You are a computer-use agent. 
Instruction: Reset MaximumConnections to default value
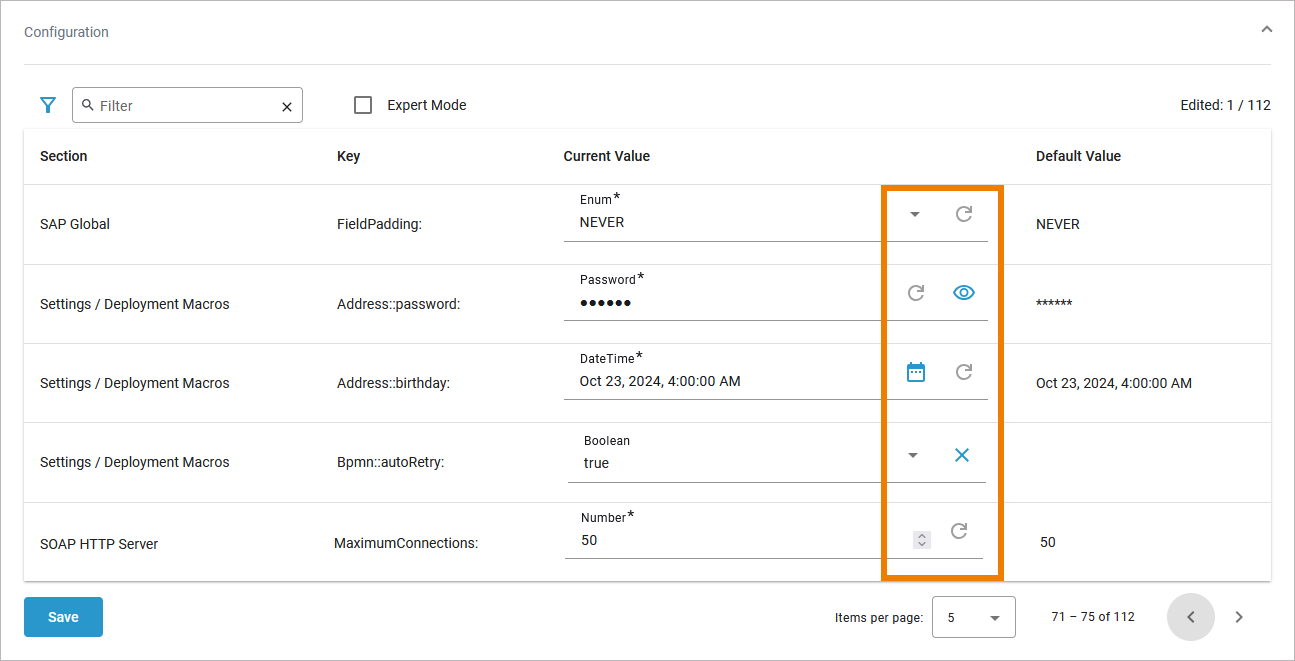point(958,531)
